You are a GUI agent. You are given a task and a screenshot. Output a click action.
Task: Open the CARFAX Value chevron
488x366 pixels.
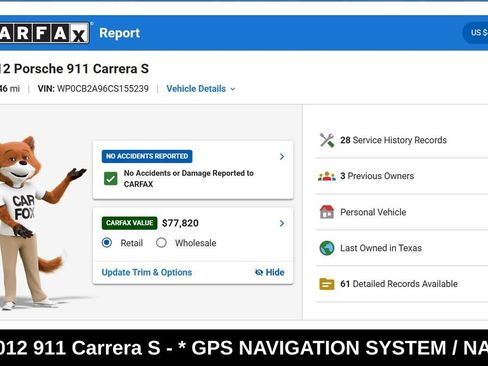coord(282,223)
